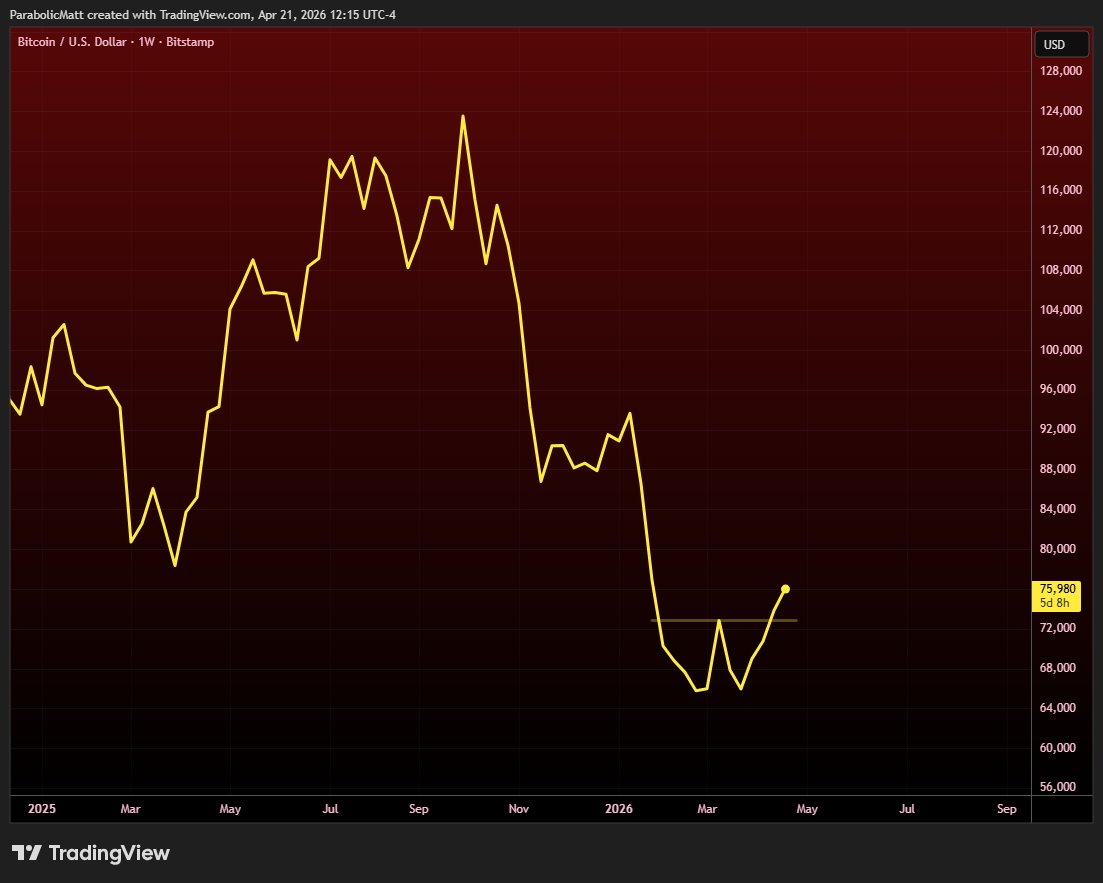Click the 112,000 price axis label

click(x=1061, y=230)
